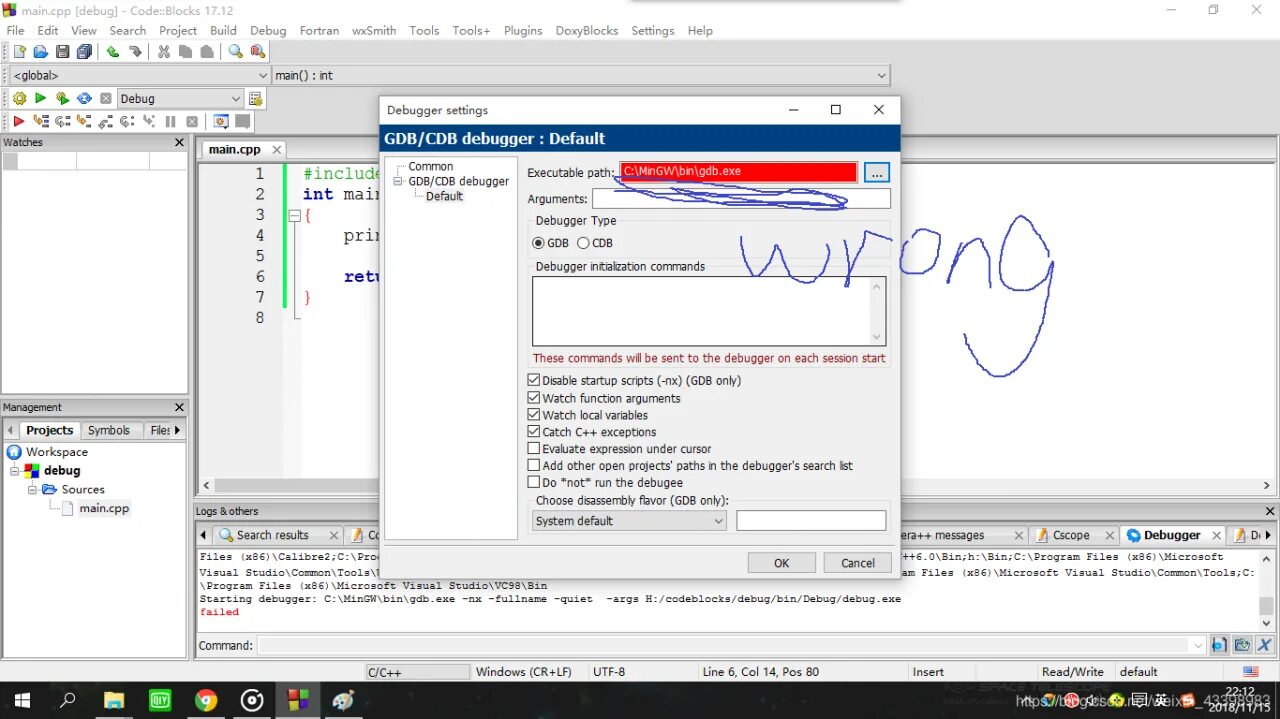
Task: Open the Debug menu
Action: click(x=268, y=30)
